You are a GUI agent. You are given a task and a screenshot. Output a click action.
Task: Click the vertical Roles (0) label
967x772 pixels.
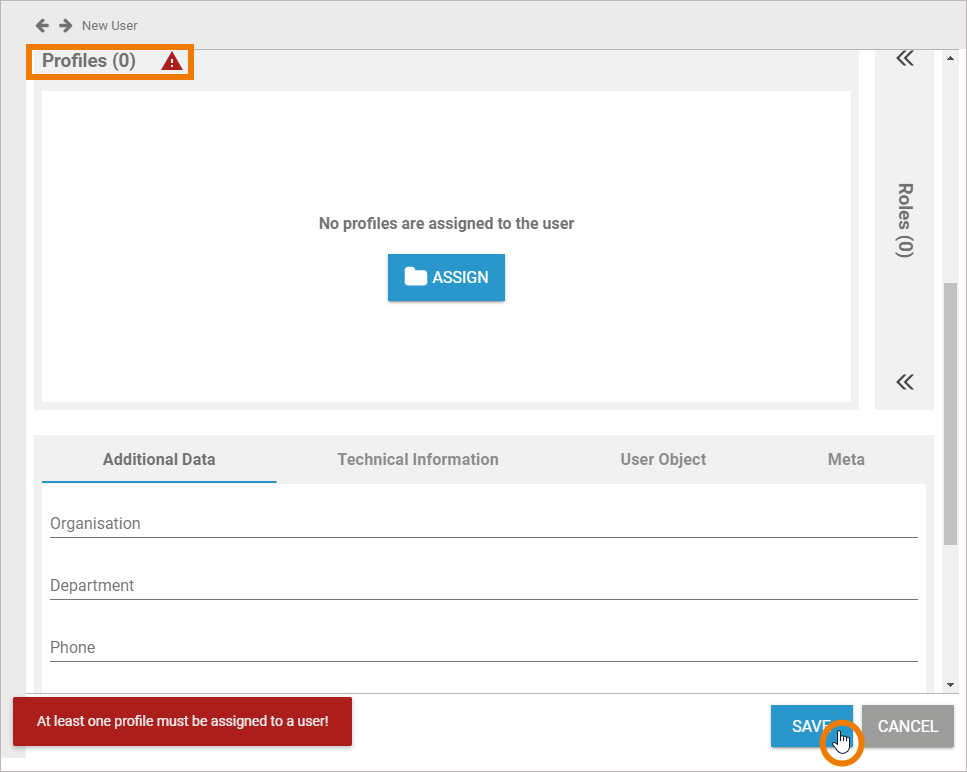(x=903, y=218)
